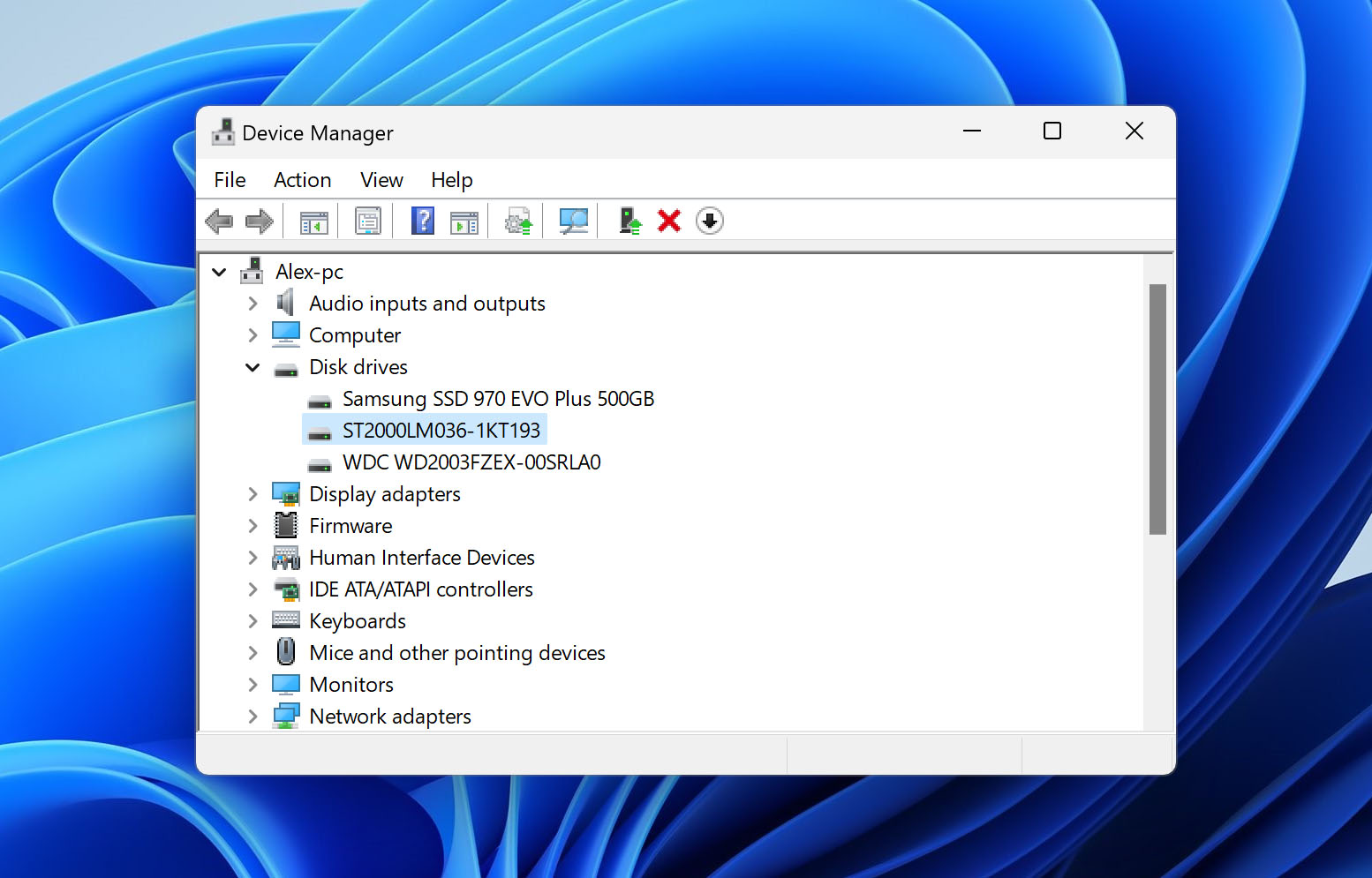Open the File menu
Image resolution: width=1372 pixels, height=878 pixels.
pos(230,180)
